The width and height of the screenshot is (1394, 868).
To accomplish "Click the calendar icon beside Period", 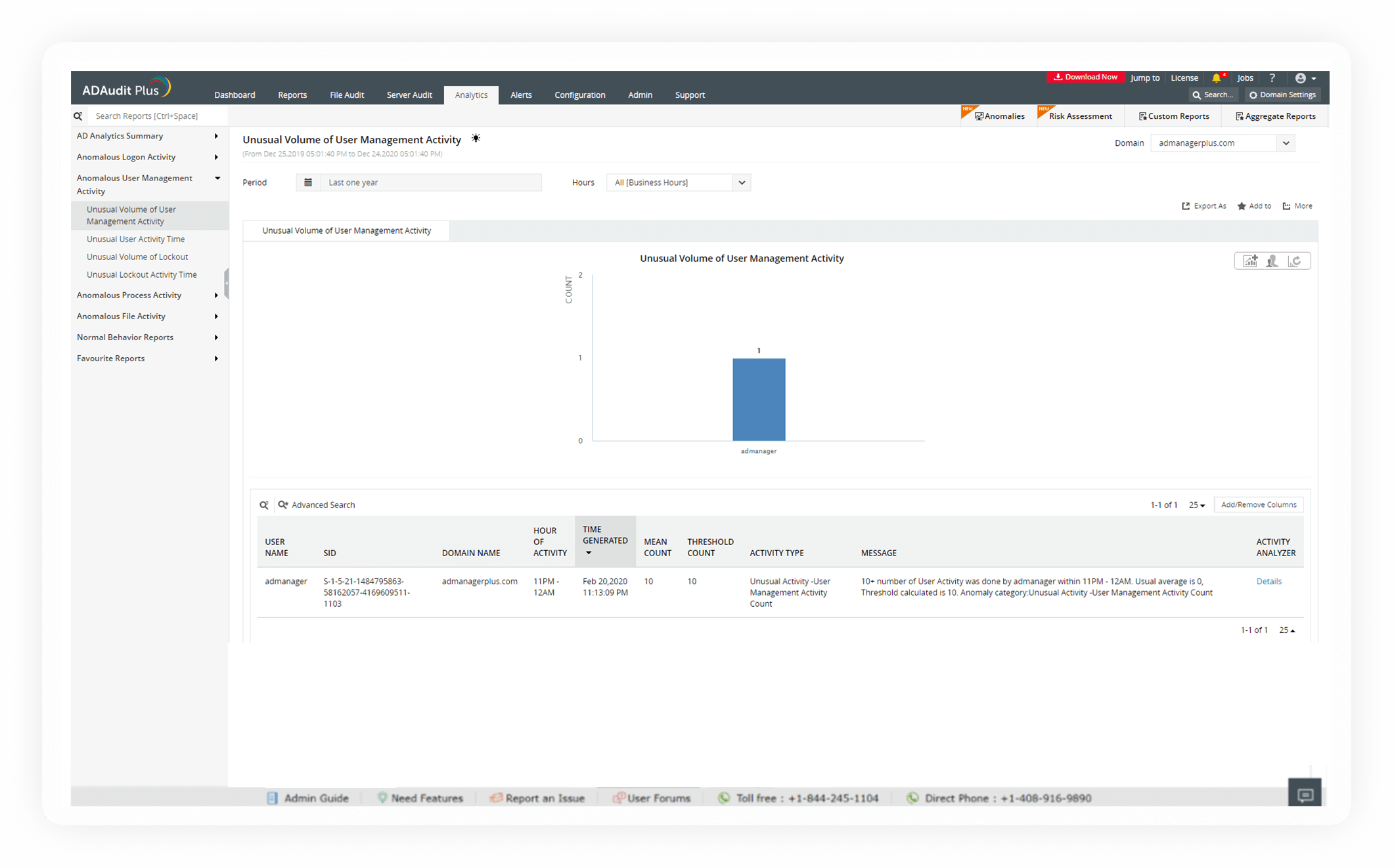I will click(308, 182).
